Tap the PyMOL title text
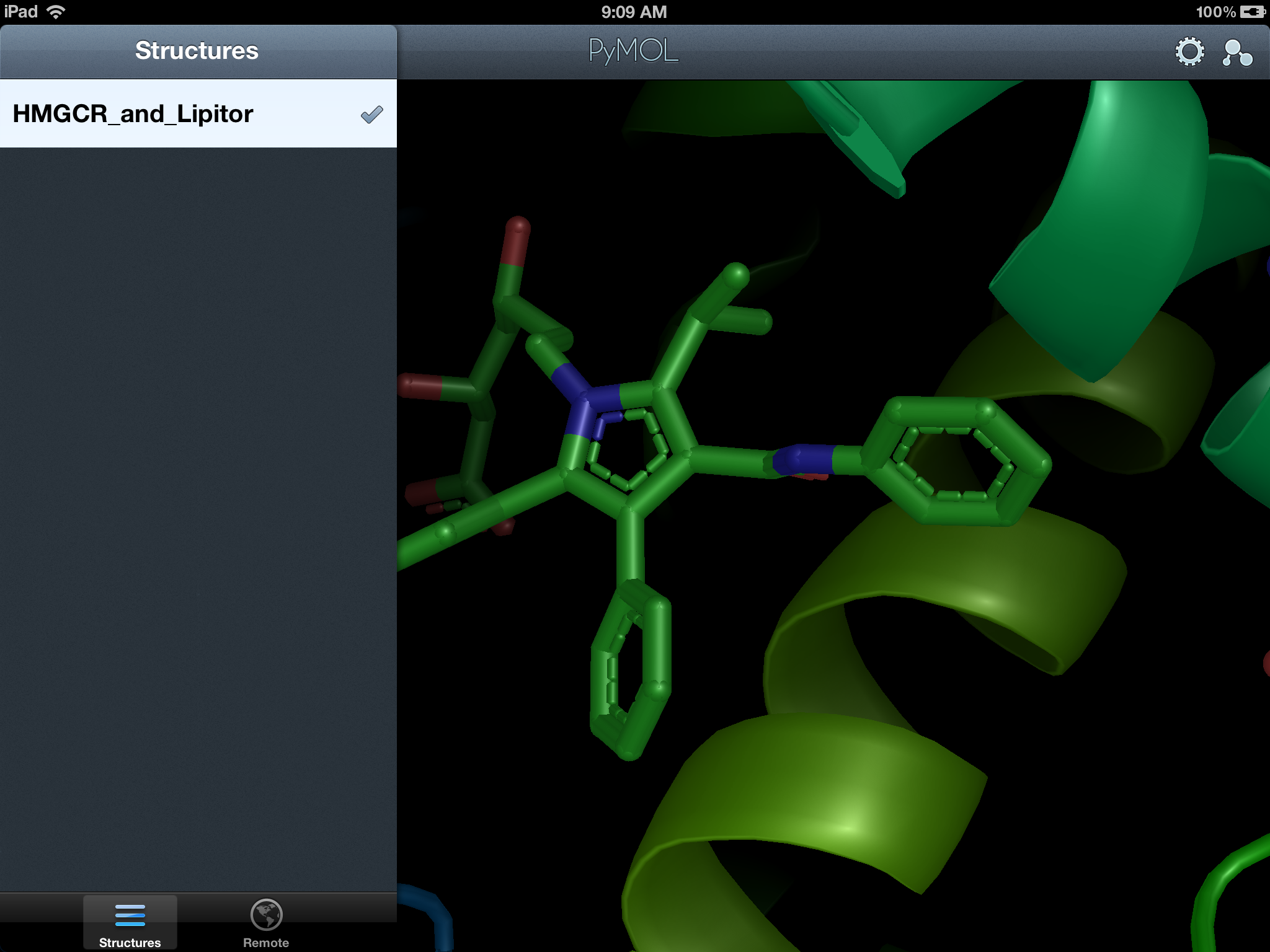This screenshot has width=1270, height=952. tap(633, 51)
